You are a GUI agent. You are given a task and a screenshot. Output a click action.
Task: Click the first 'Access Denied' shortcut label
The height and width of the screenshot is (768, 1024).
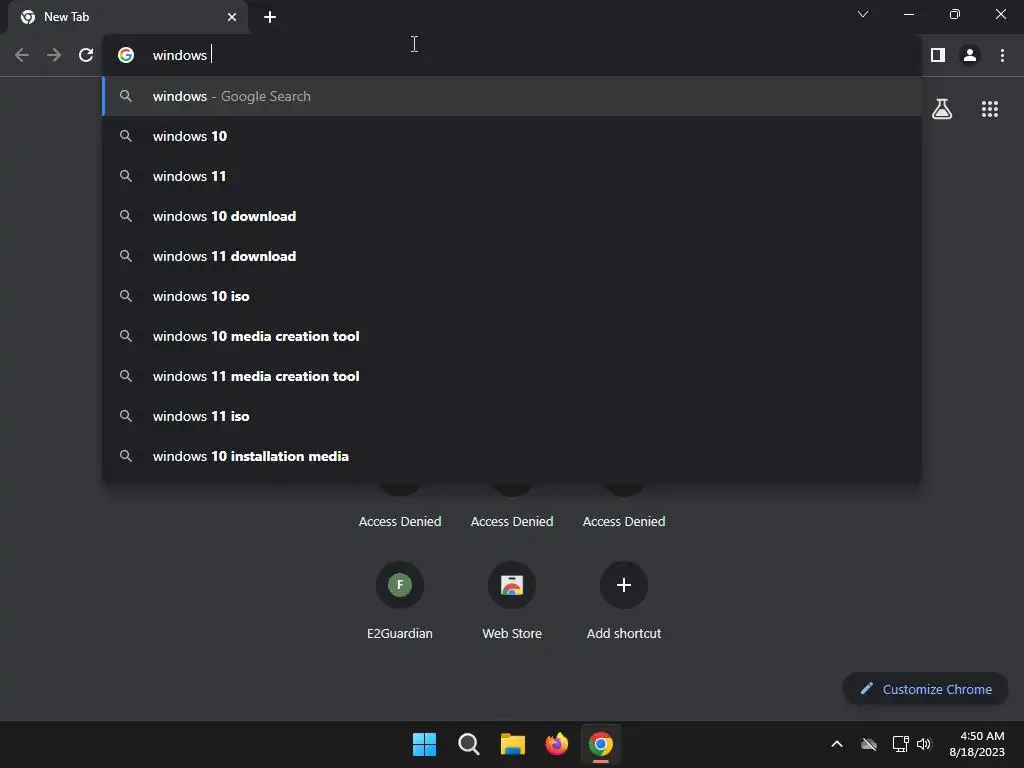[400, 521]
